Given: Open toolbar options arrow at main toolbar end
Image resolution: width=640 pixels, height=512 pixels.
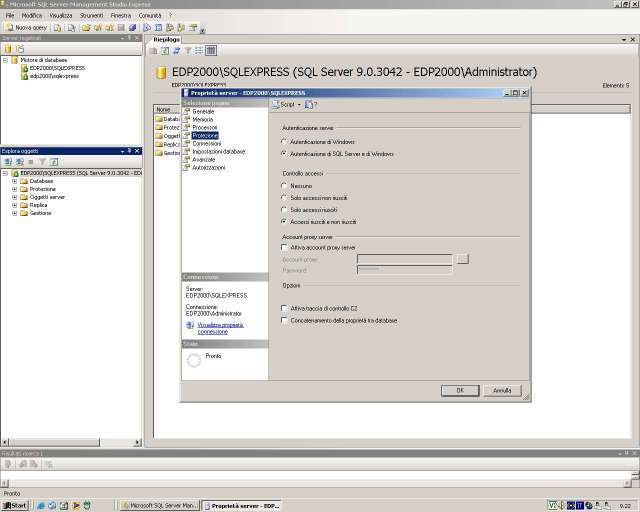Looking at the screenshot, I should [x=202, y=30].
